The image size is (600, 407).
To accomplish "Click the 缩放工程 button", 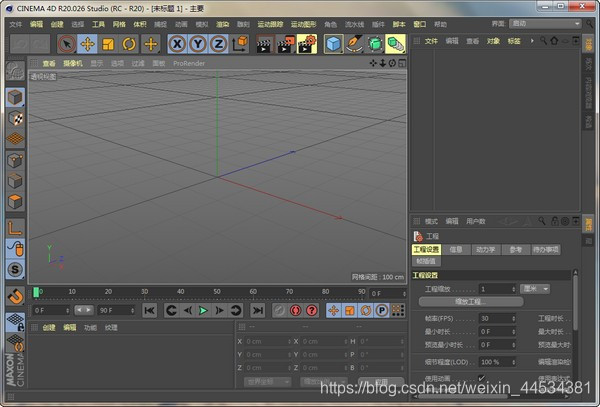I will pos(471,301).
